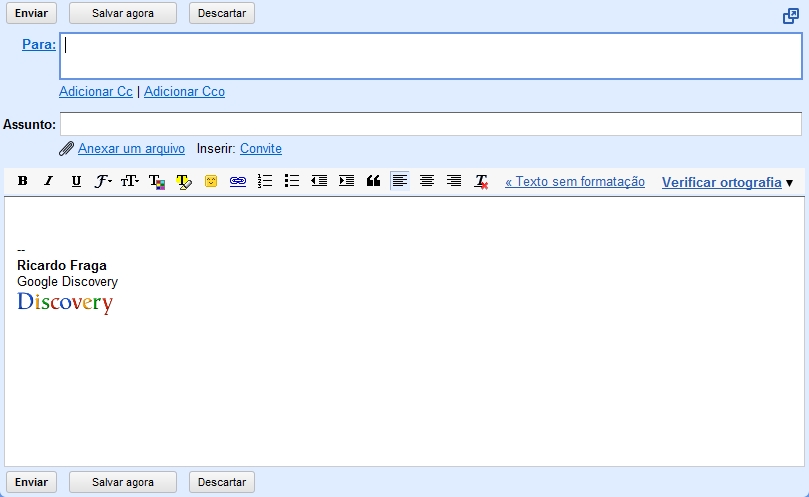Apply numbered list formatting

coord(265,182)
